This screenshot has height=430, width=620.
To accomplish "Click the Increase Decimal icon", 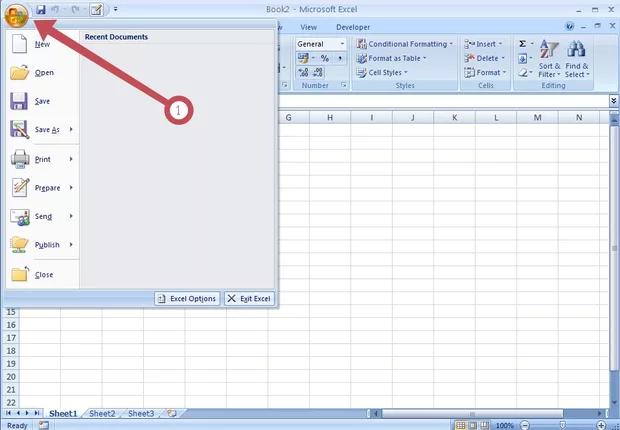I will pos(303,72).
